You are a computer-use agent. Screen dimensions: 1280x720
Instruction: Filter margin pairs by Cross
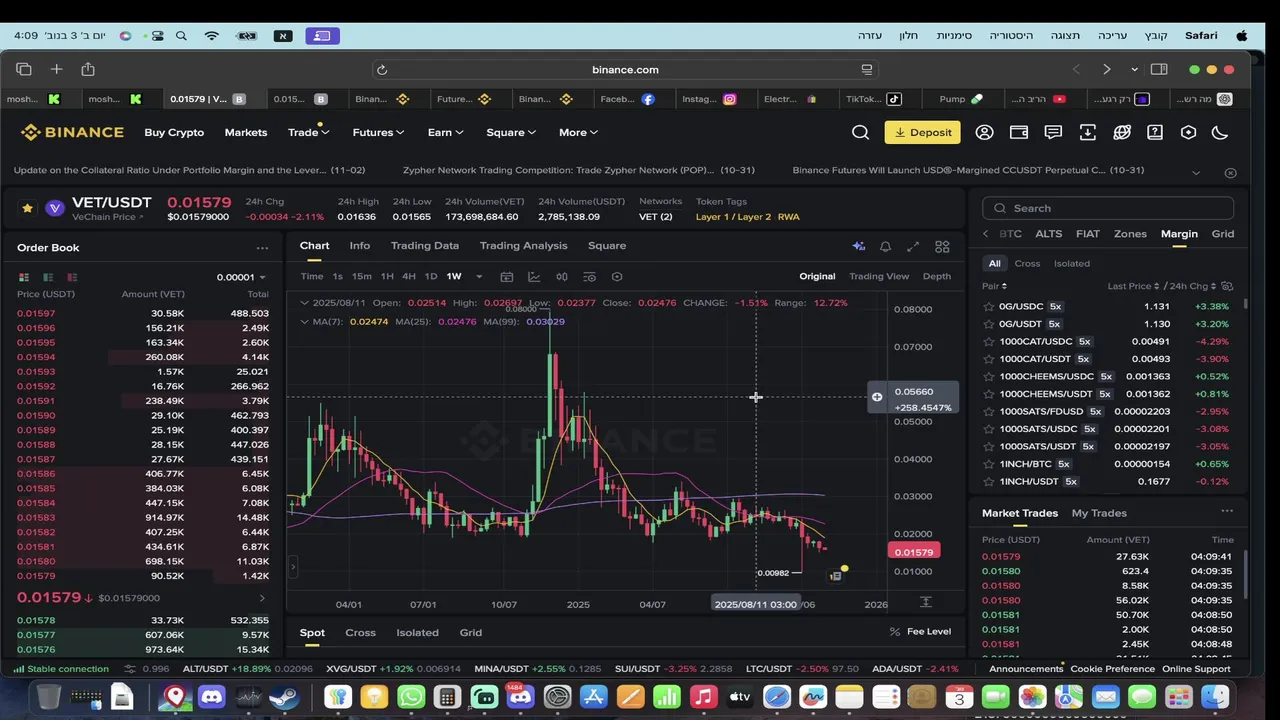pos(1027,264)
